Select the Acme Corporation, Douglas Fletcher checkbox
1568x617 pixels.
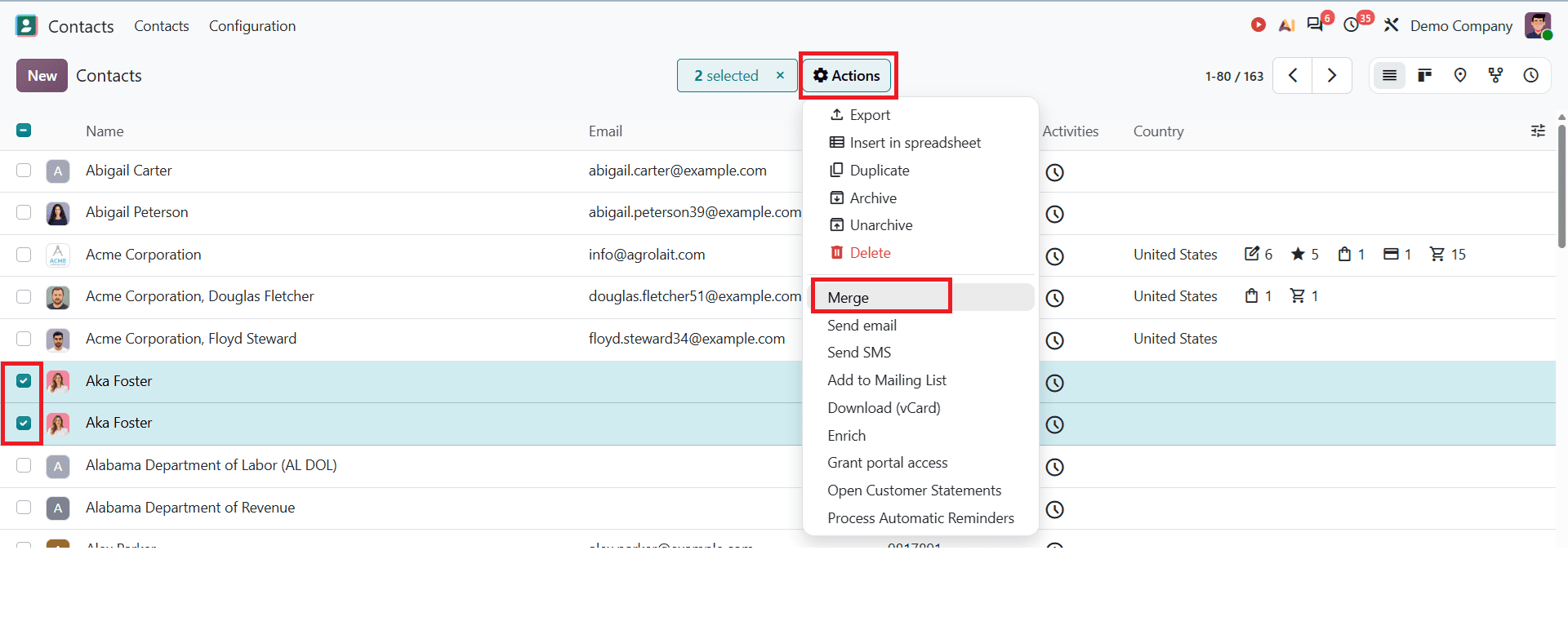(24, 296)
